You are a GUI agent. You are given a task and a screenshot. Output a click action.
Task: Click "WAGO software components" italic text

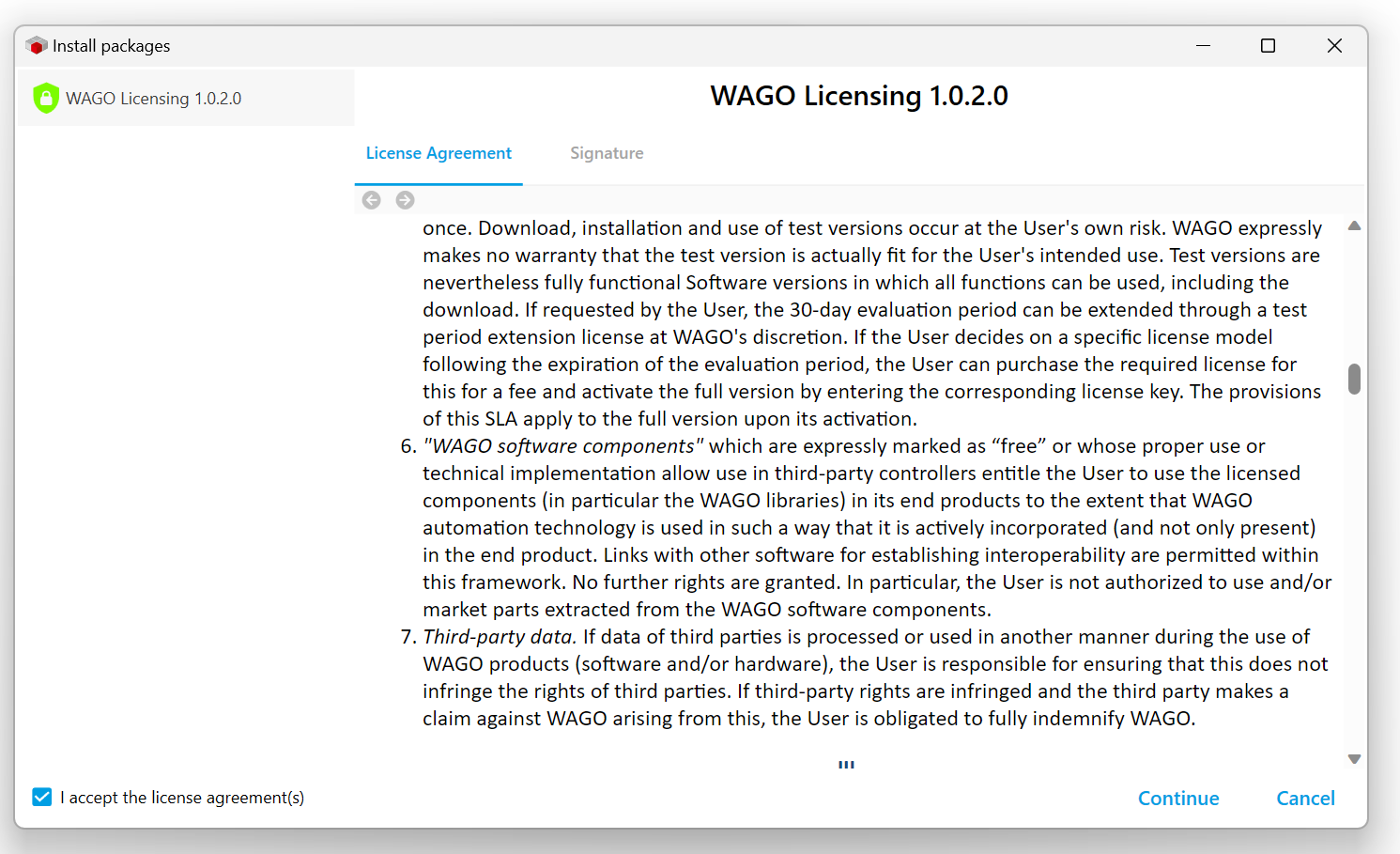coord(563,446)
